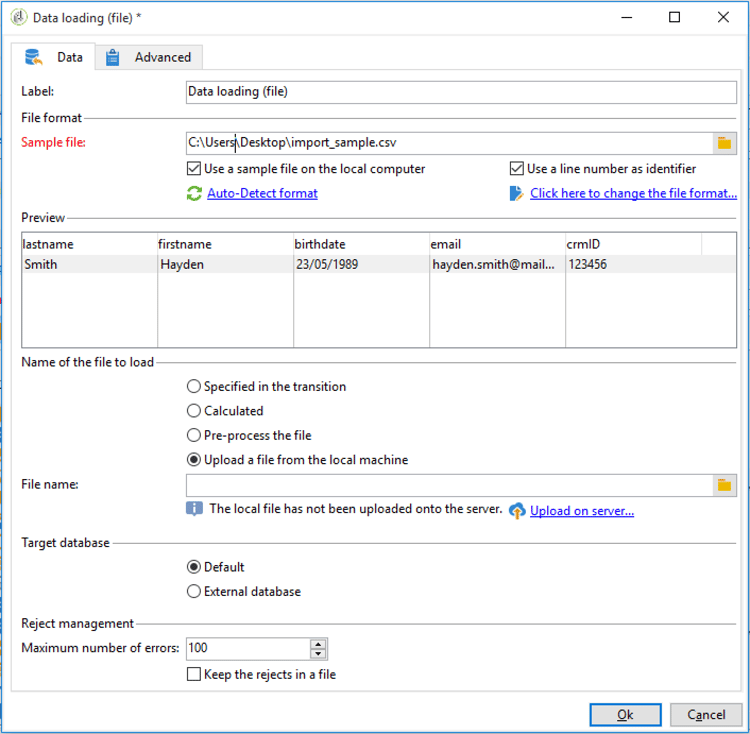Minimize the Data loading window
Image resolution: width=750 pixels, height=734 pixels.
[627, 18]
